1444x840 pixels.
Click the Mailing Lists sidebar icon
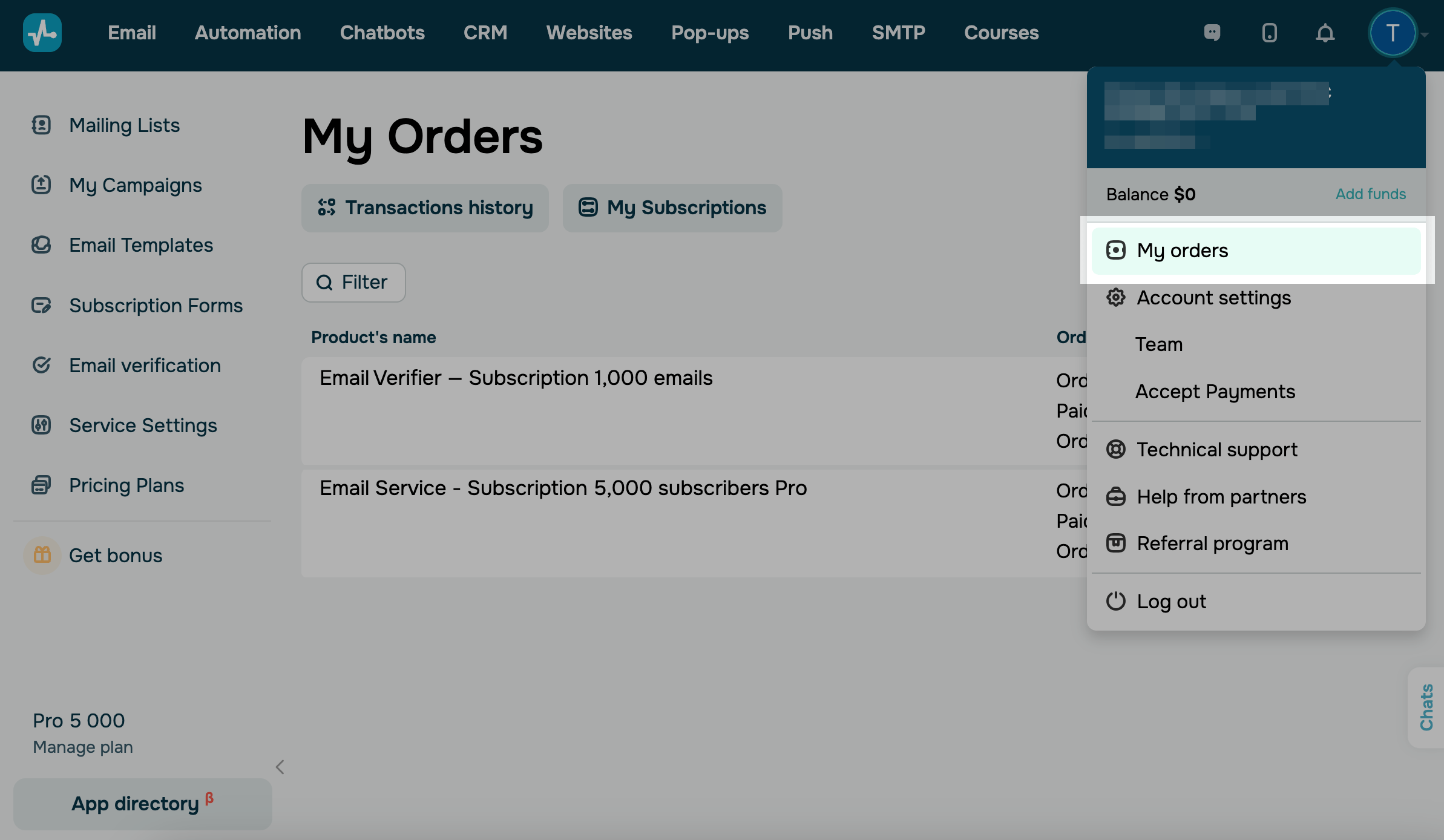click(41, 125)
